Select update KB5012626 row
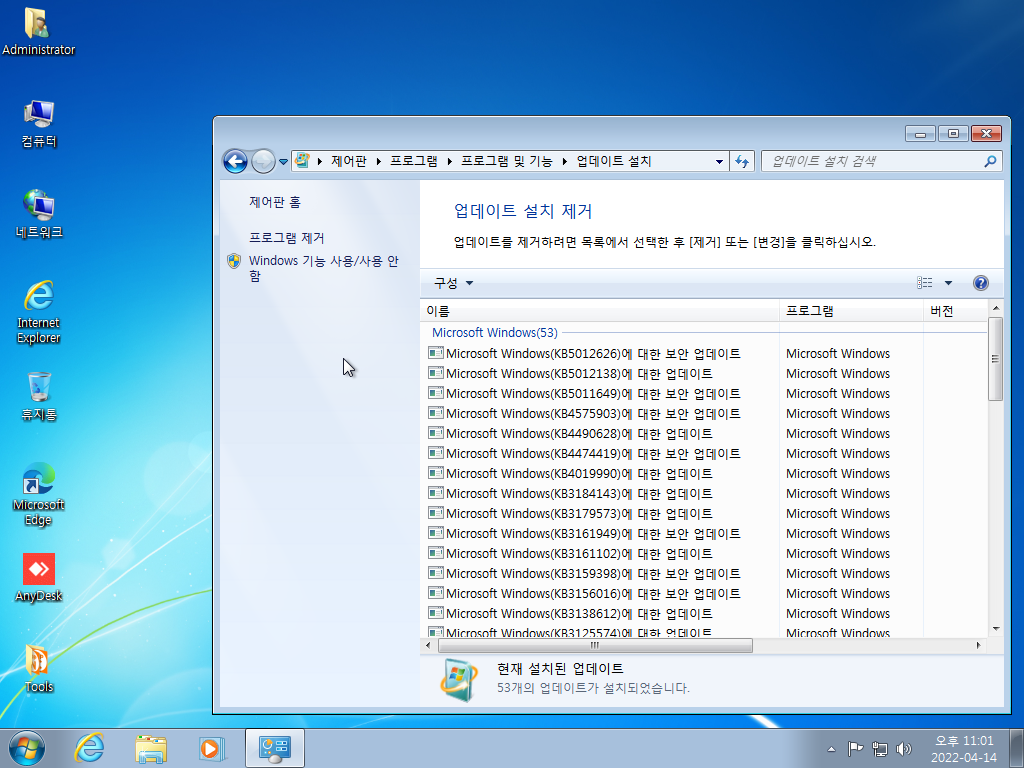Image resolution: width=1024 pixels, height=768 pixels. pyautogui.click(x=703, y=354)
